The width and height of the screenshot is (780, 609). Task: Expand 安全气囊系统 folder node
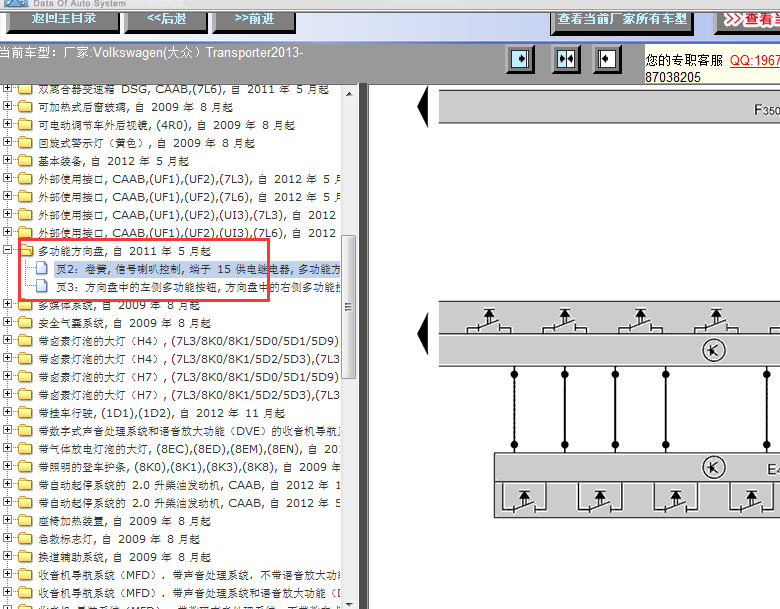(x=7, y=321)
